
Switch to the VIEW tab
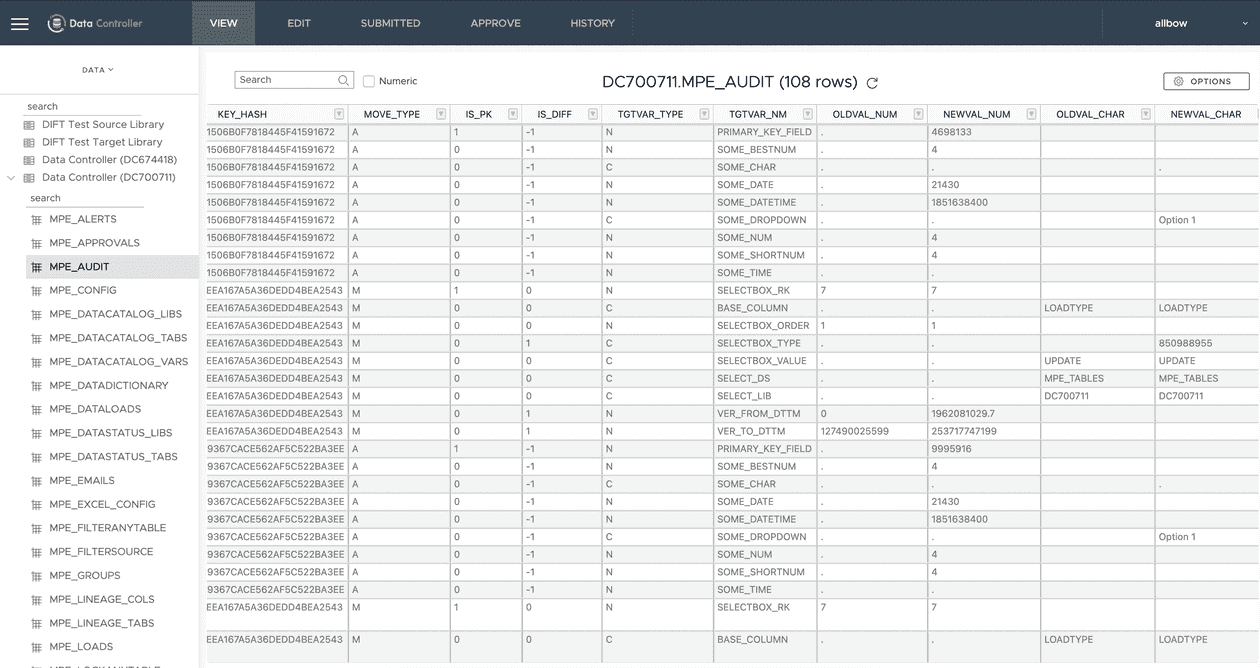[223, 23]
